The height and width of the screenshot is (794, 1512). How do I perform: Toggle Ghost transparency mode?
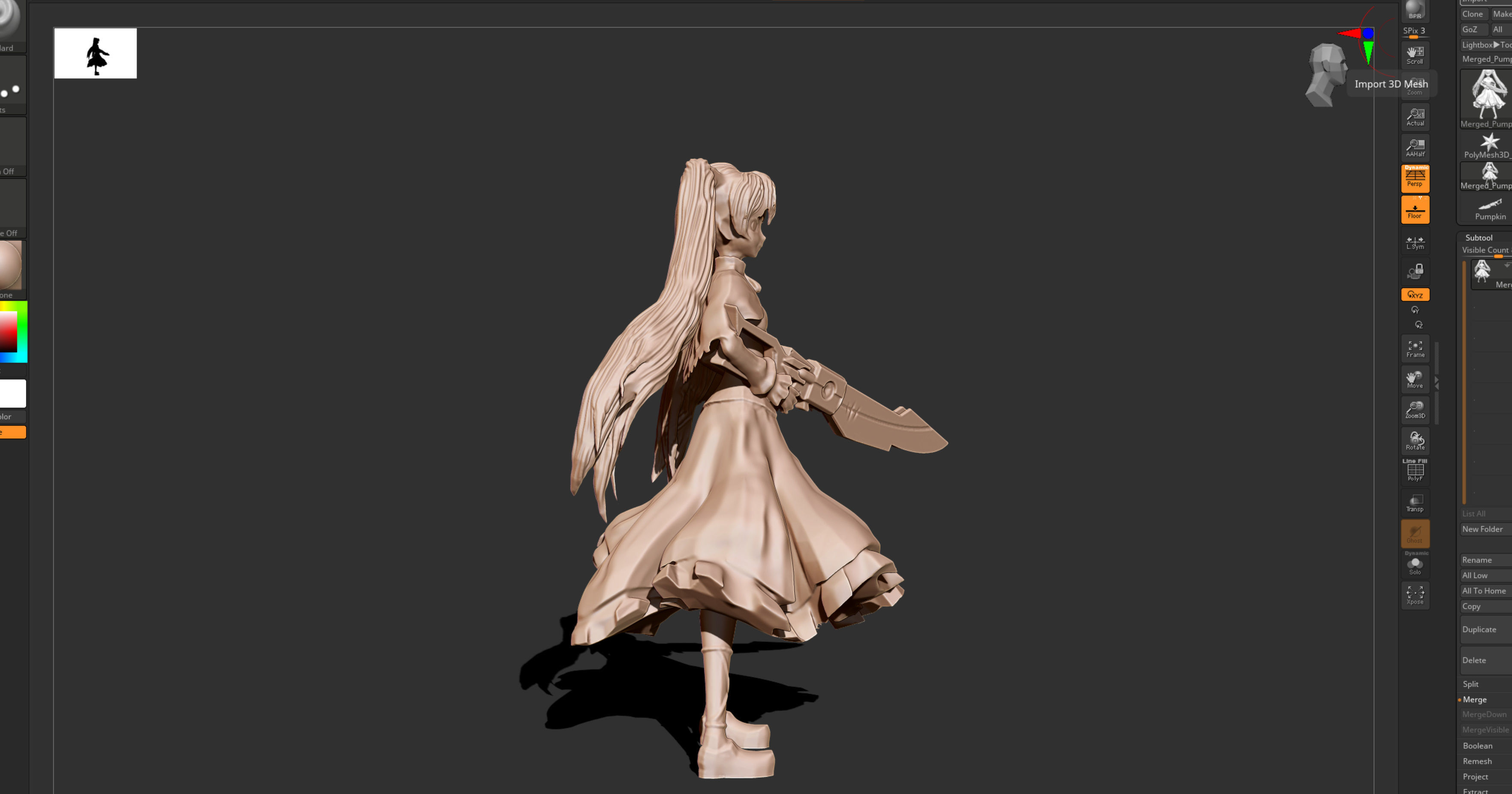pyautogui.click(x=1415, y=533)
